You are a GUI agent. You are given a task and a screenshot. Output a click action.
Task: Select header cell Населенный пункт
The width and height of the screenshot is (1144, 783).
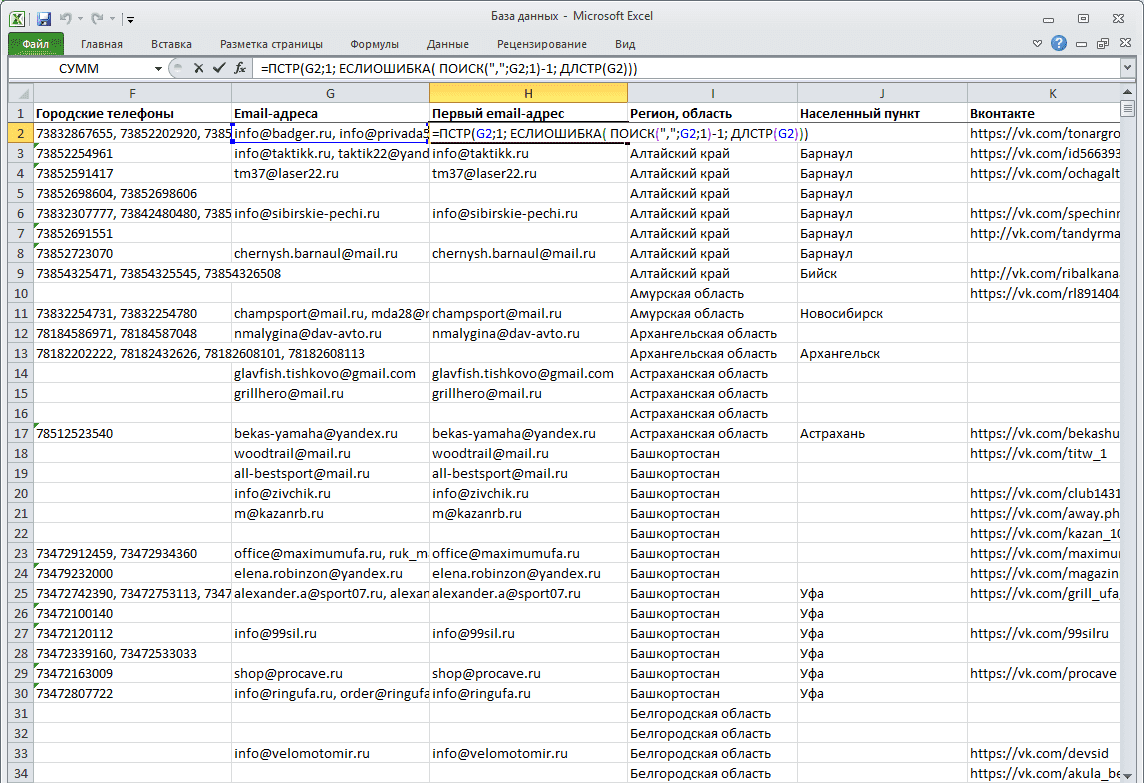coord(882,113)
